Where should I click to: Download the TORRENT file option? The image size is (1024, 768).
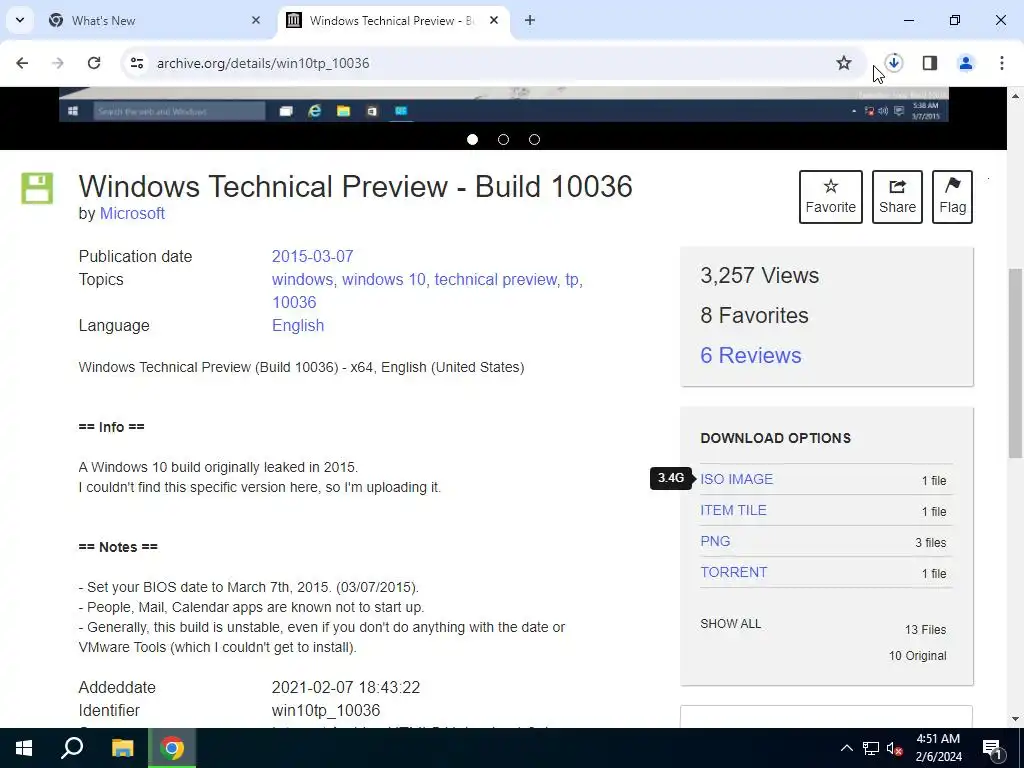pos(733,572)
